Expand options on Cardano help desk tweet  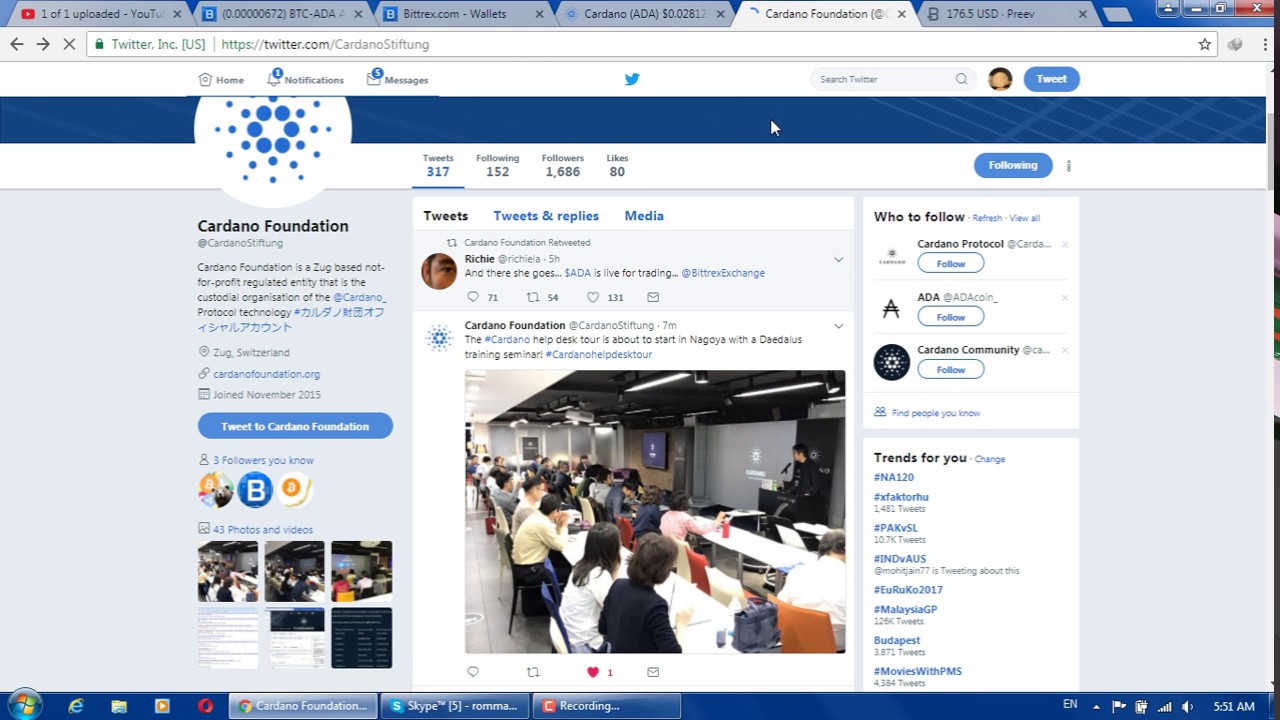point(838,326)
